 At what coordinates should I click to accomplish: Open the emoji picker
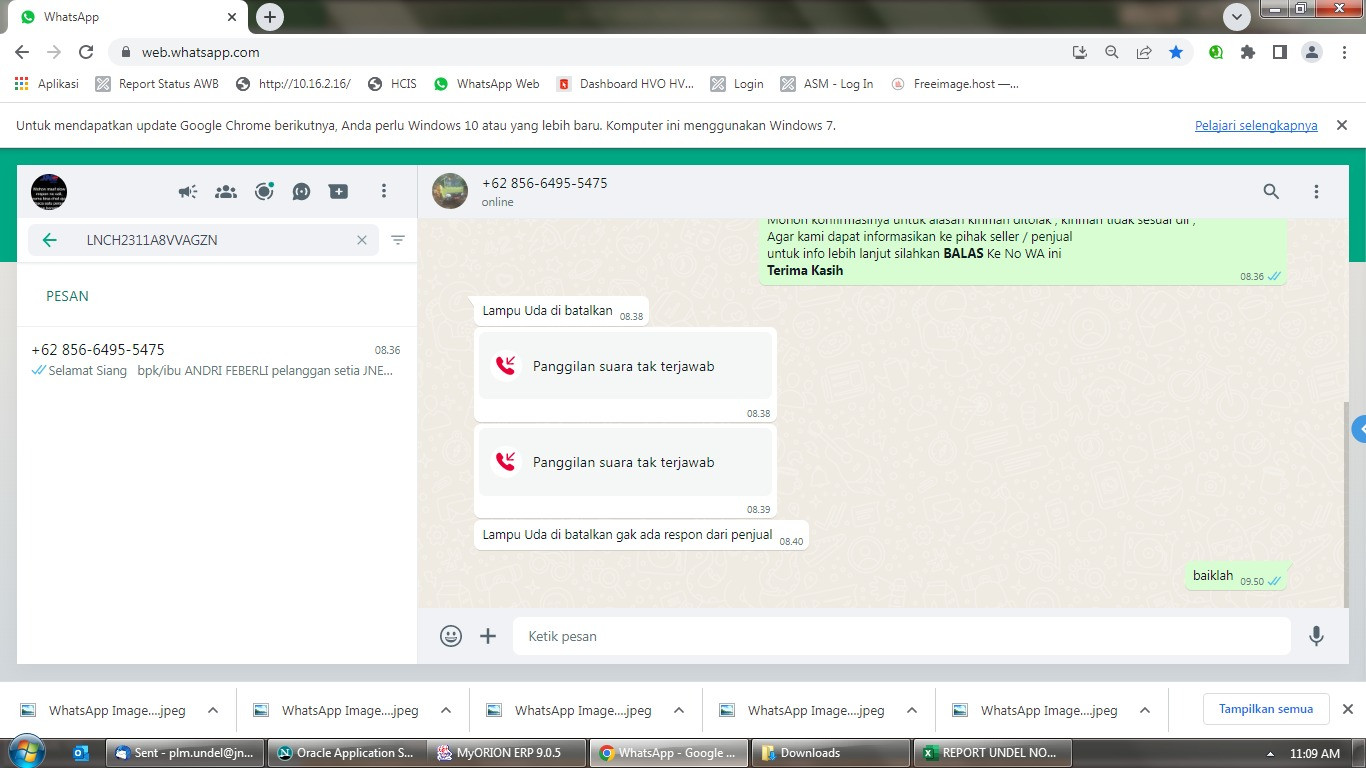click(451, 636)
